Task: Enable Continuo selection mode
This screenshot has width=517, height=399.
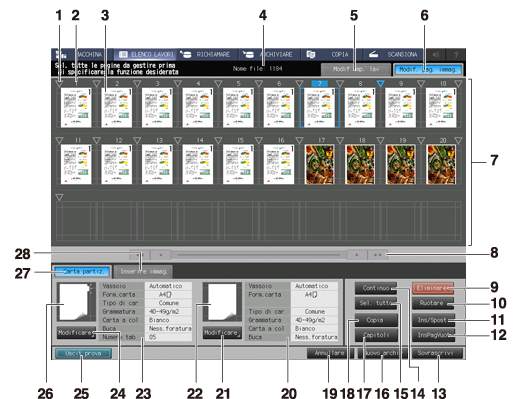Action: [376, 288]
